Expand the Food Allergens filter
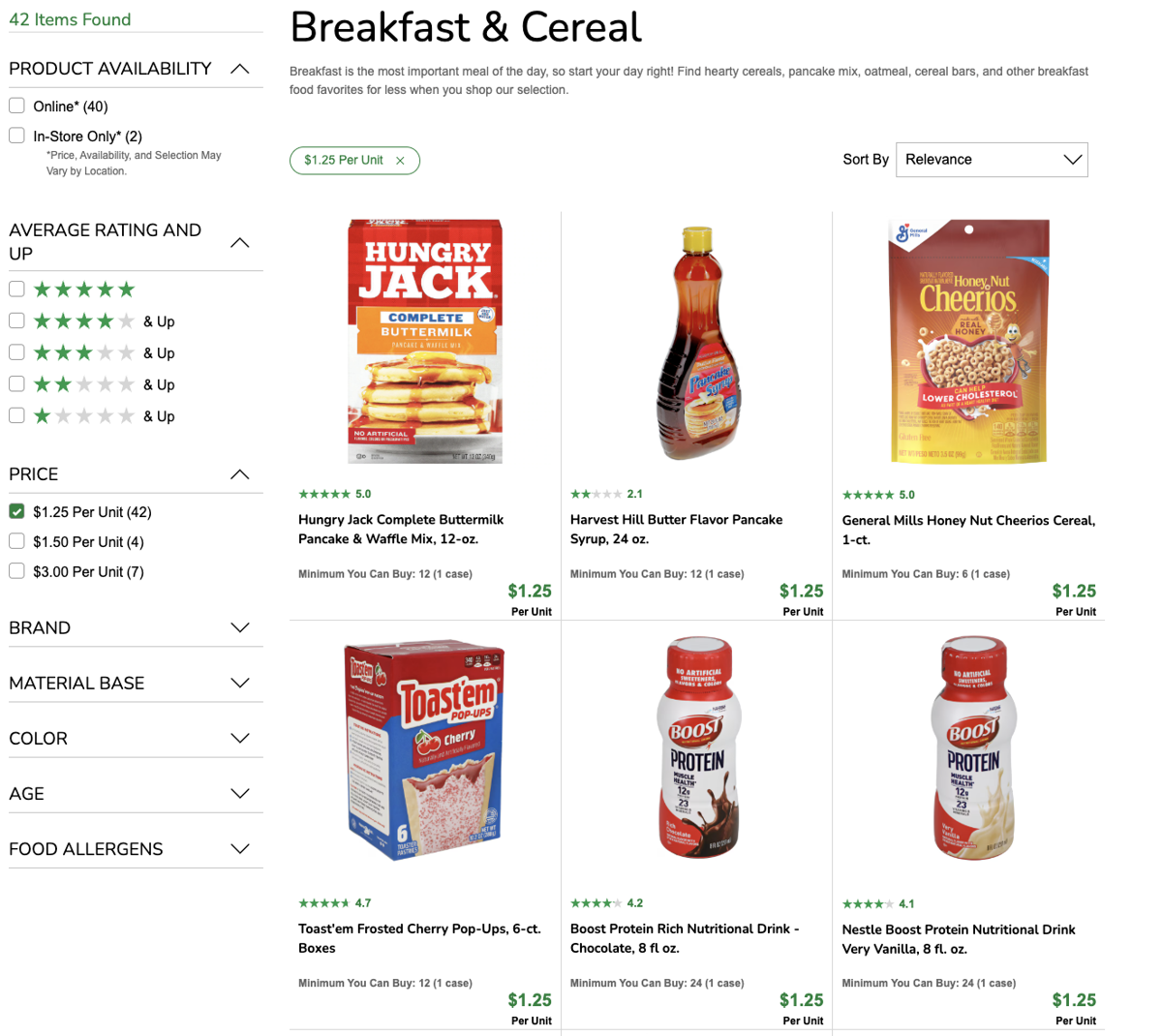Image resolution: width=1162 pixels, height=1036 pixels. pos(240,849)
